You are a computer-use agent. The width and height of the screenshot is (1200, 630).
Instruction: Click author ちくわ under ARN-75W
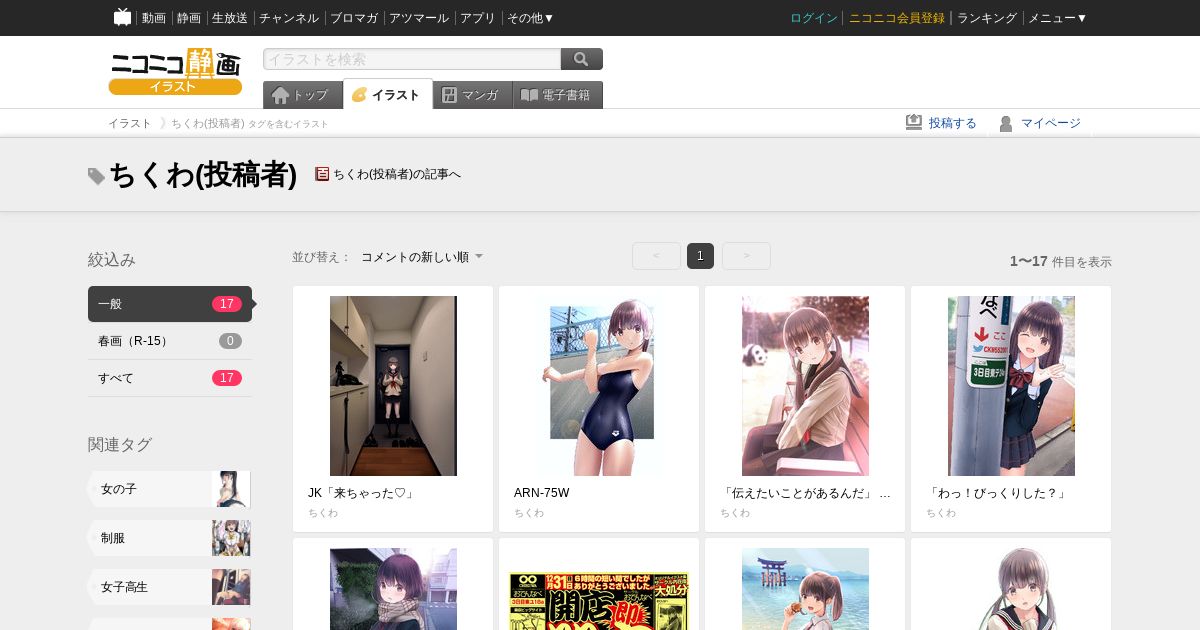pos(529,513)
